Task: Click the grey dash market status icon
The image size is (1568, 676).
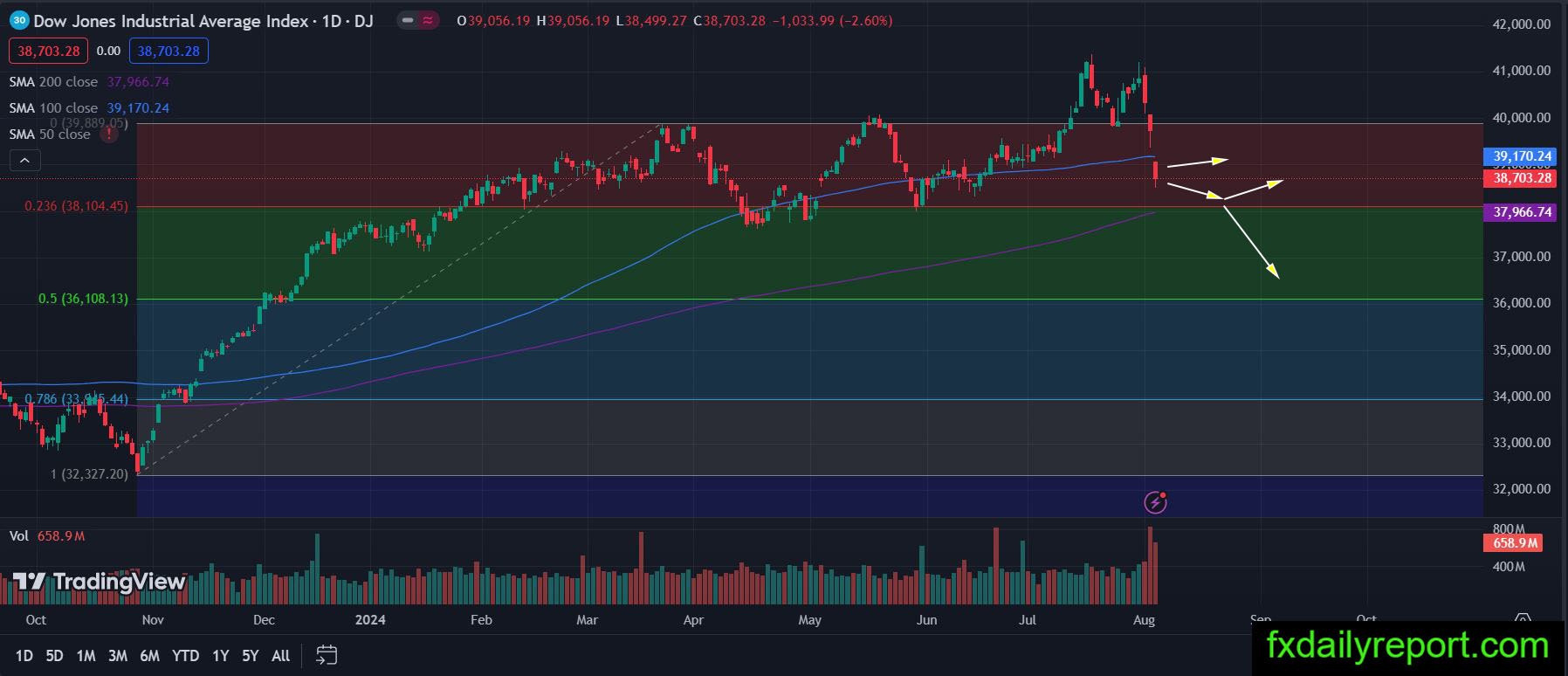Action: coord(408,20)
